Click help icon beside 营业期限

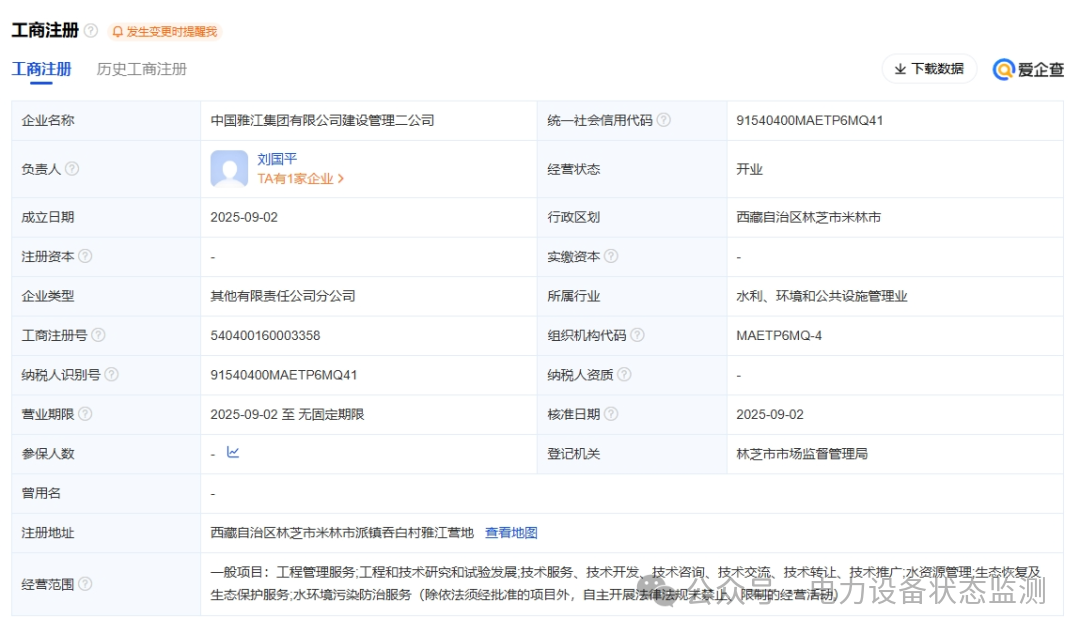pos(85,414)
